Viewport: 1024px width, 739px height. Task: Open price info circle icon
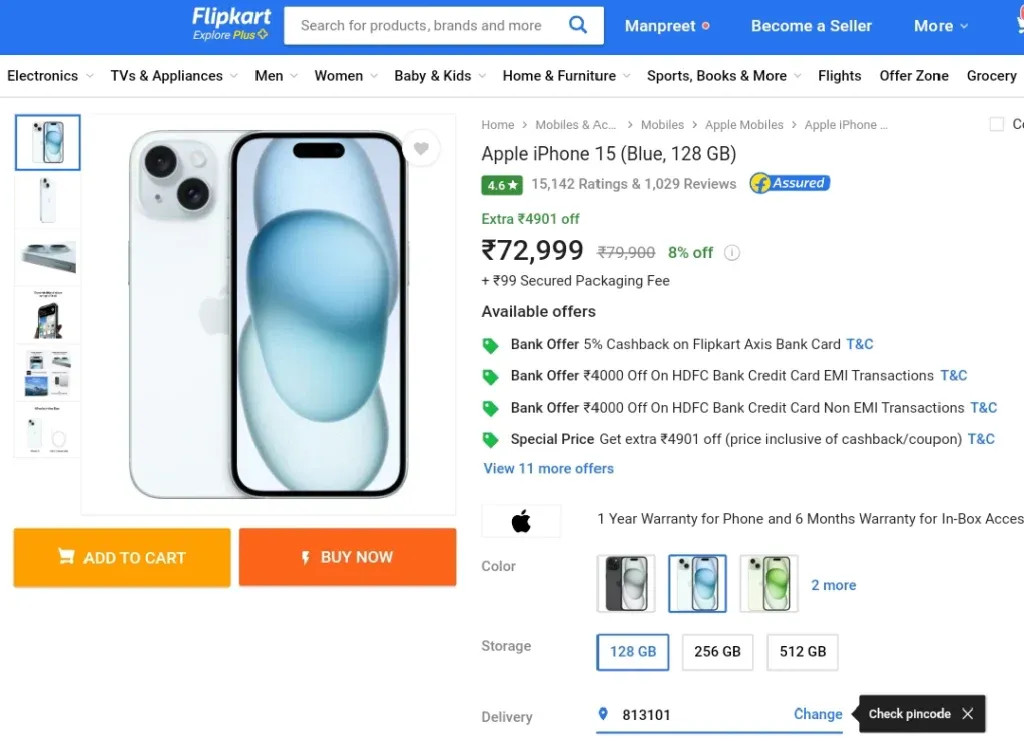click(x=732, y=253)
